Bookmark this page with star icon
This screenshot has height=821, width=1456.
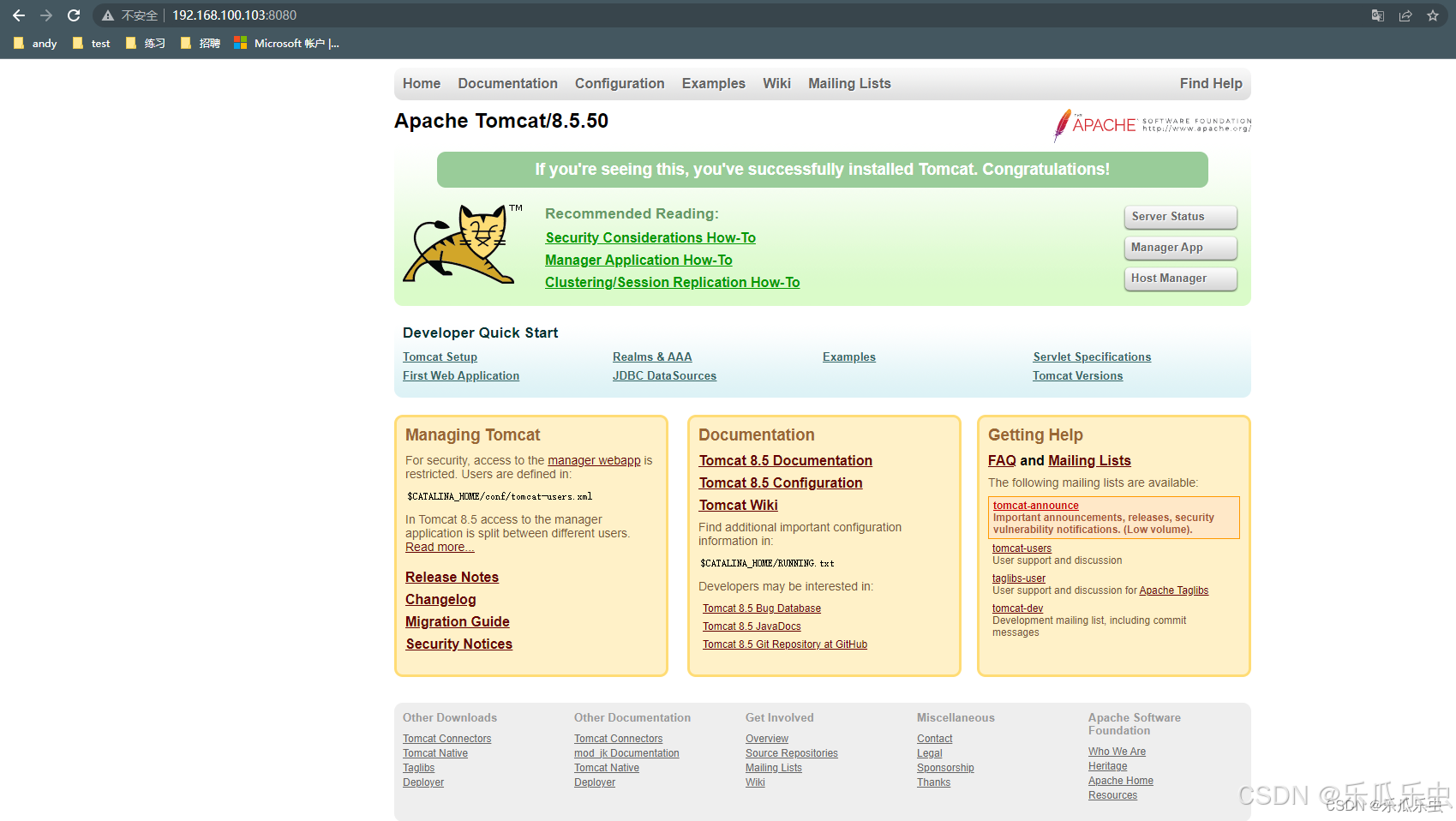pos(1433,15)
